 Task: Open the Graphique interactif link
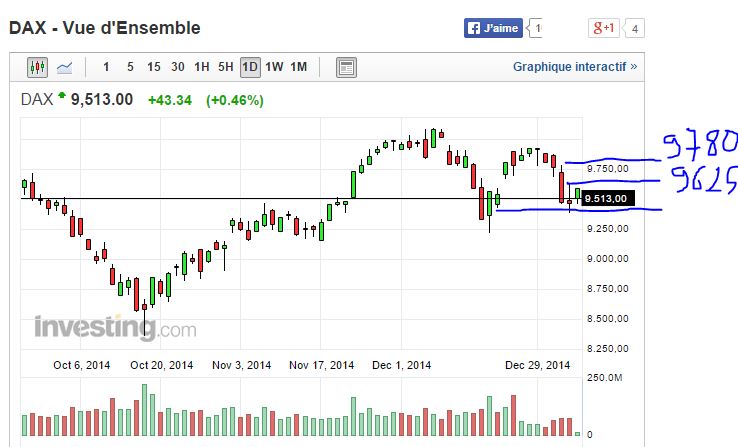[574, 67]
